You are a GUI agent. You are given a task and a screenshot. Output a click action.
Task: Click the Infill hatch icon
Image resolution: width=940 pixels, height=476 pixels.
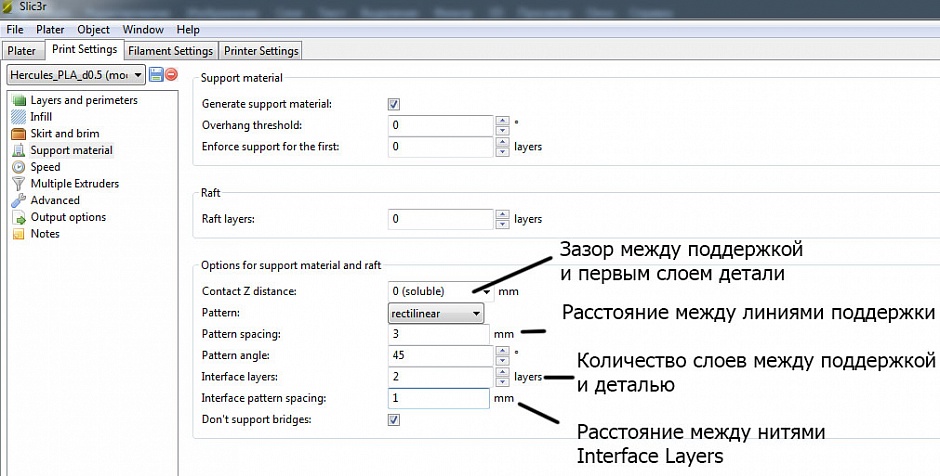(x=19, y=117)
